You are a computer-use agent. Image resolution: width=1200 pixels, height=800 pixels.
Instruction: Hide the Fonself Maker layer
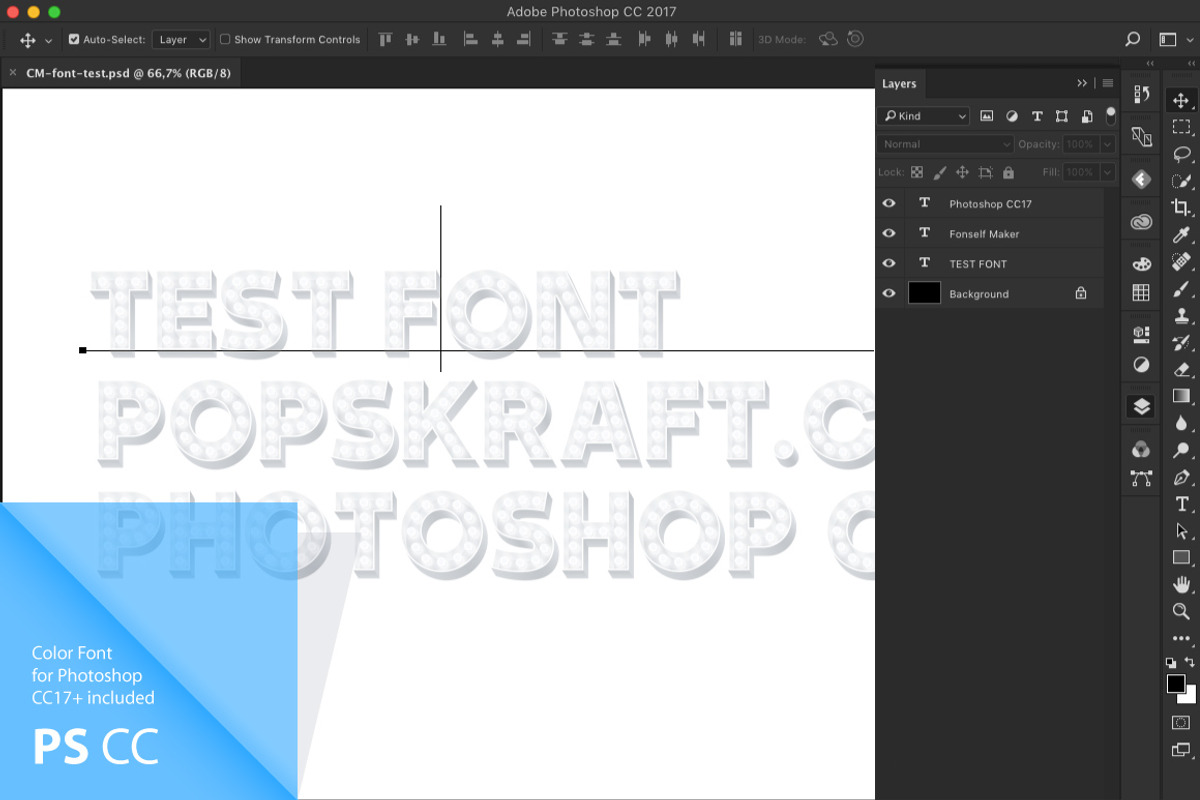pyautogui.click(x=889, y=233)
